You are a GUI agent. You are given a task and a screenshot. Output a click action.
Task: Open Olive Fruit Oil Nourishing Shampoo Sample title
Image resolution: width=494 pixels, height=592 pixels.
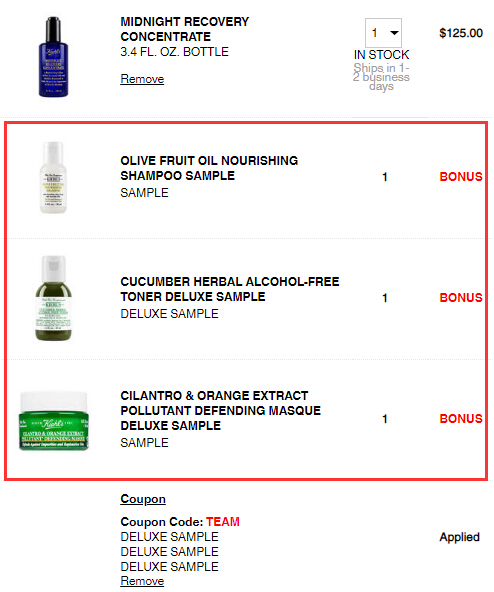209,168
